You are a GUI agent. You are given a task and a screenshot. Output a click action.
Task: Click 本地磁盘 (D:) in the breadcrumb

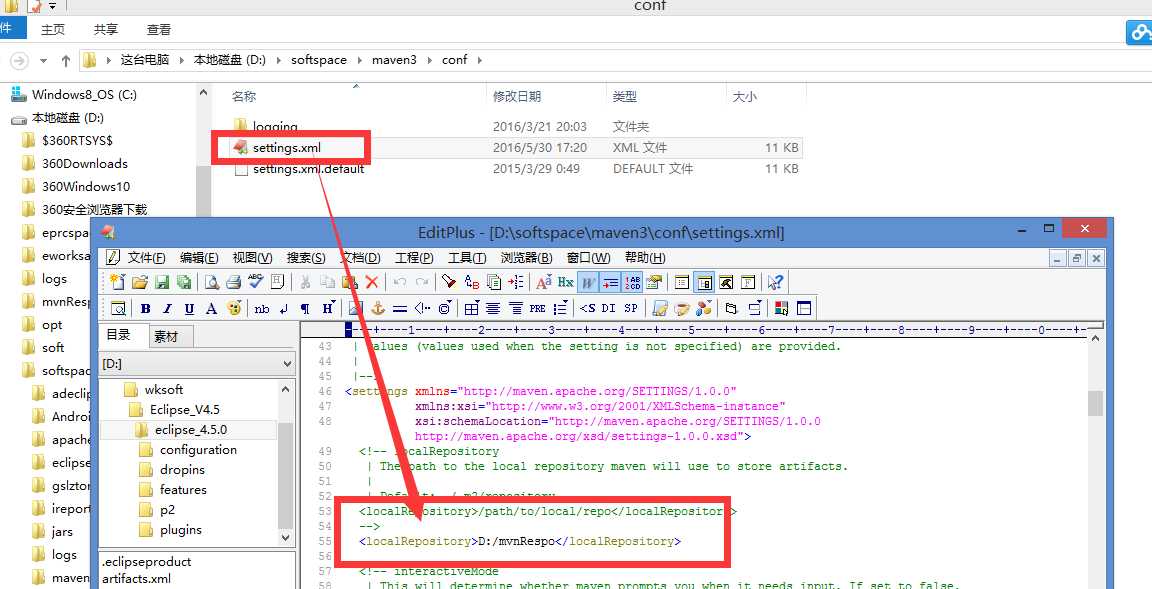229,59
